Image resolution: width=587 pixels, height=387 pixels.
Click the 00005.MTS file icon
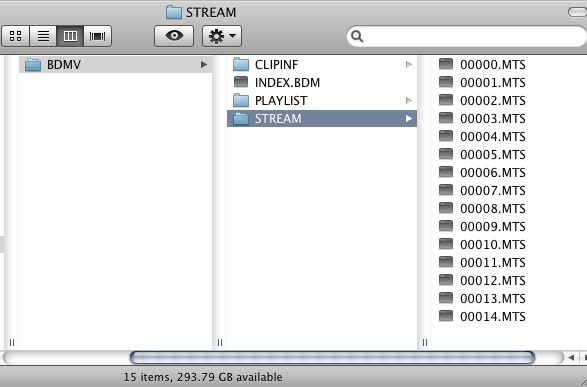(446, 154)
